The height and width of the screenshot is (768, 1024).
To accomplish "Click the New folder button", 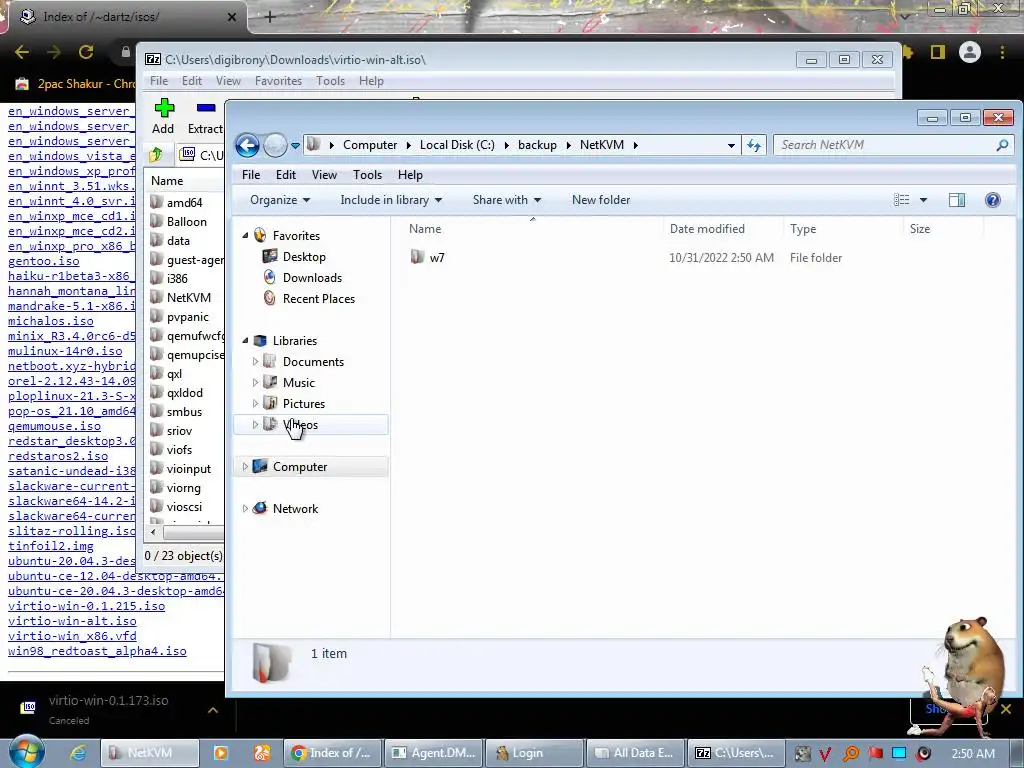I will (601, 200).
